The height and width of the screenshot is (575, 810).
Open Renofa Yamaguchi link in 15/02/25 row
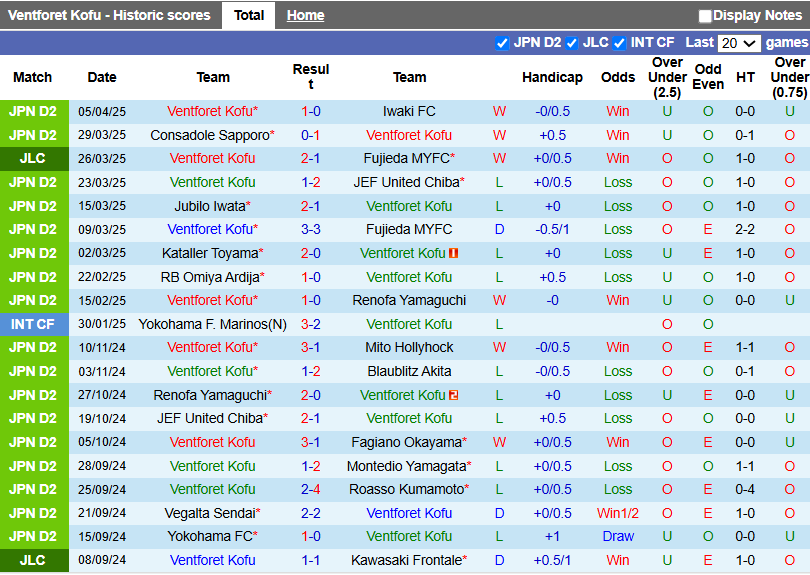click(x=409, y=301)
